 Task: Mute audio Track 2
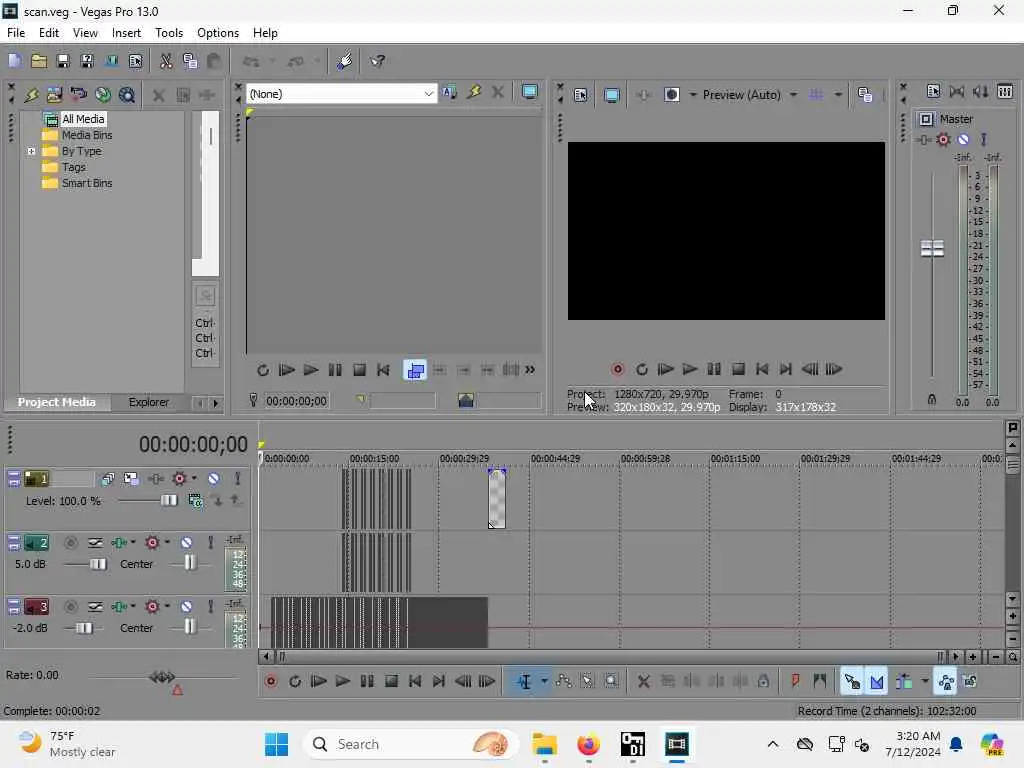click(x=186, y=543)
